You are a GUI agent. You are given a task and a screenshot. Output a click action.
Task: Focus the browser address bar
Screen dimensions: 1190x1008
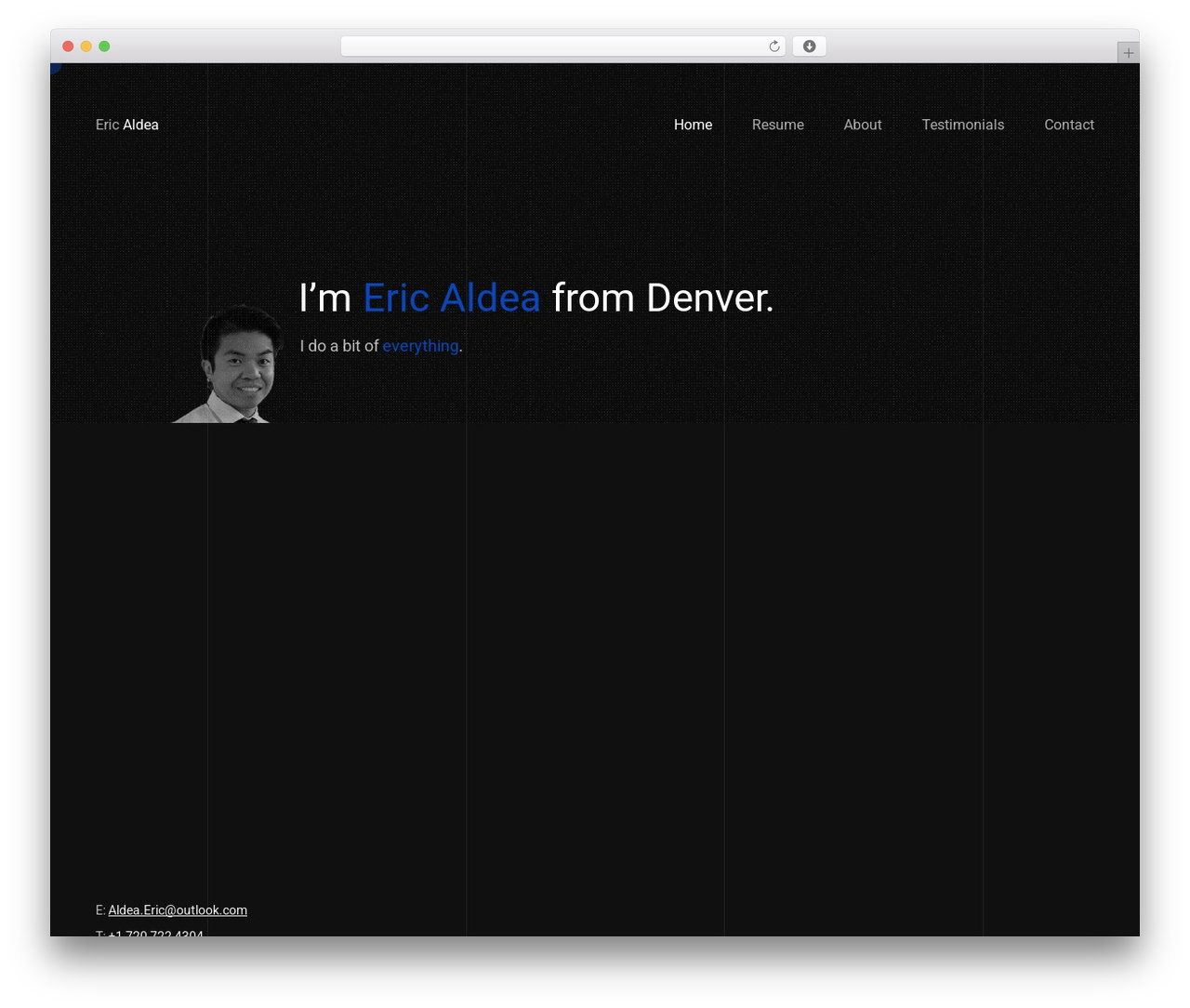tap(563, 46)
